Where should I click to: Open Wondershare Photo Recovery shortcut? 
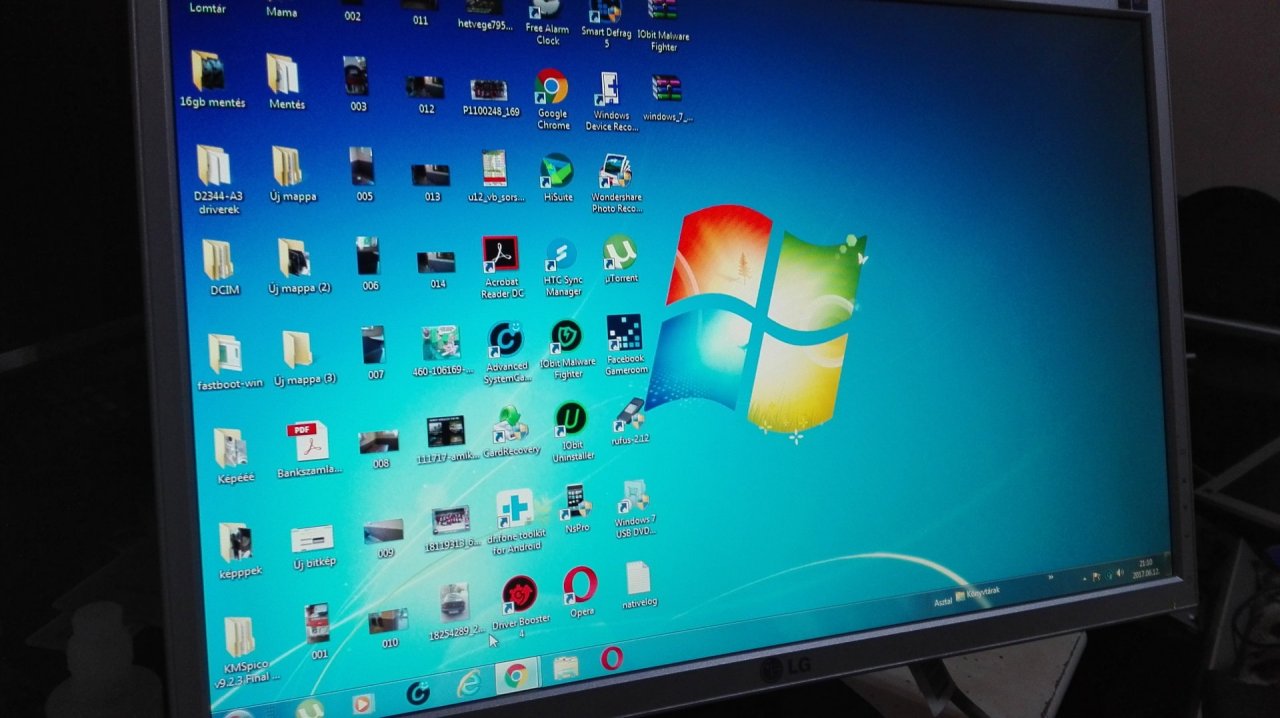(615, 171)
